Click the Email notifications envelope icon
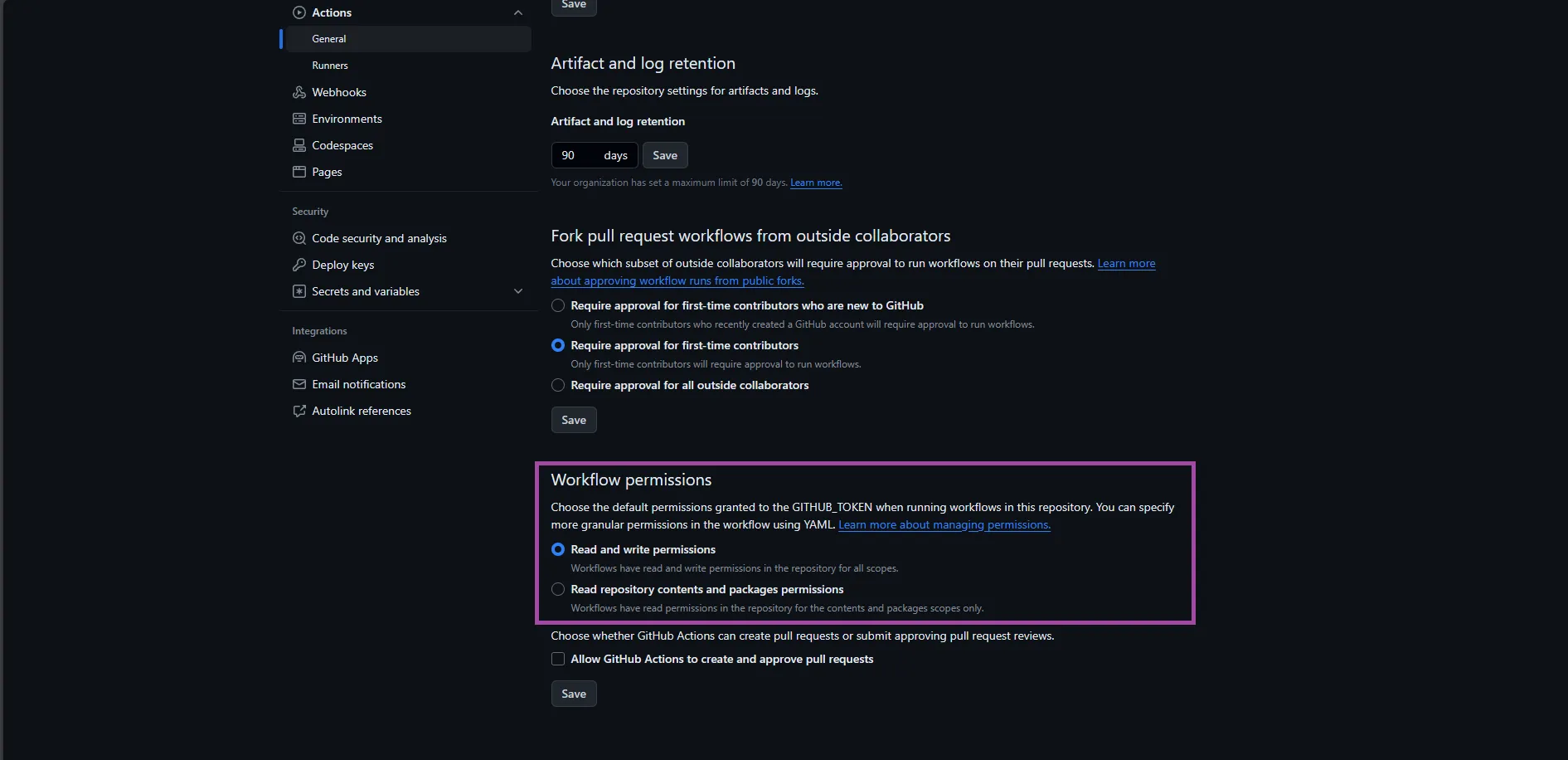 tap(299, 384)
